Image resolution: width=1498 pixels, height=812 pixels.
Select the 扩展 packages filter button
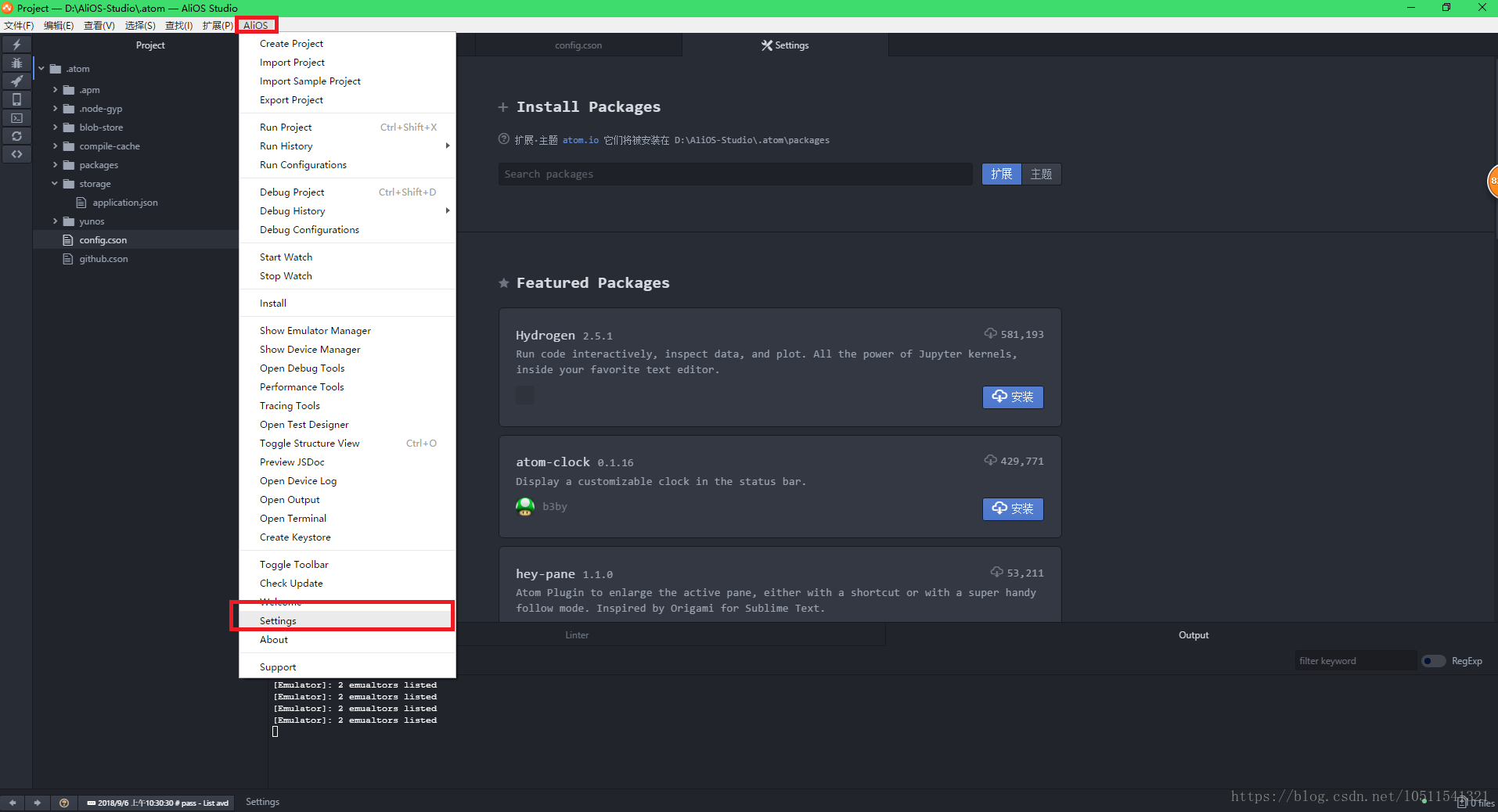click(x=1002, y=174)
